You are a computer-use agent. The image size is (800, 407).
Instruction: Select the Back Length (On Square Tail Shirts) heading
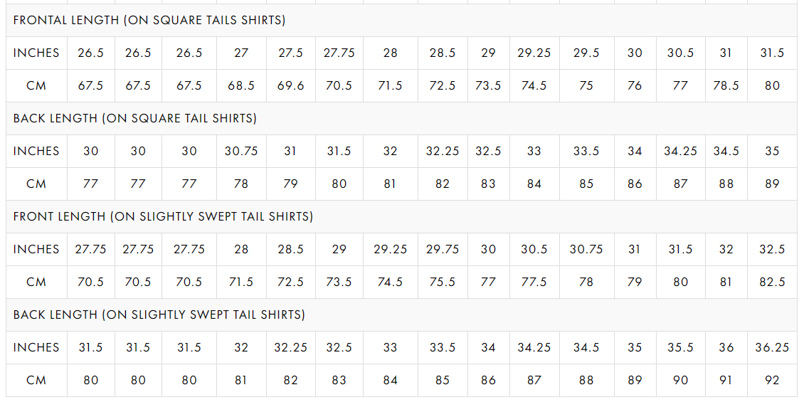[x=135, y=118]
